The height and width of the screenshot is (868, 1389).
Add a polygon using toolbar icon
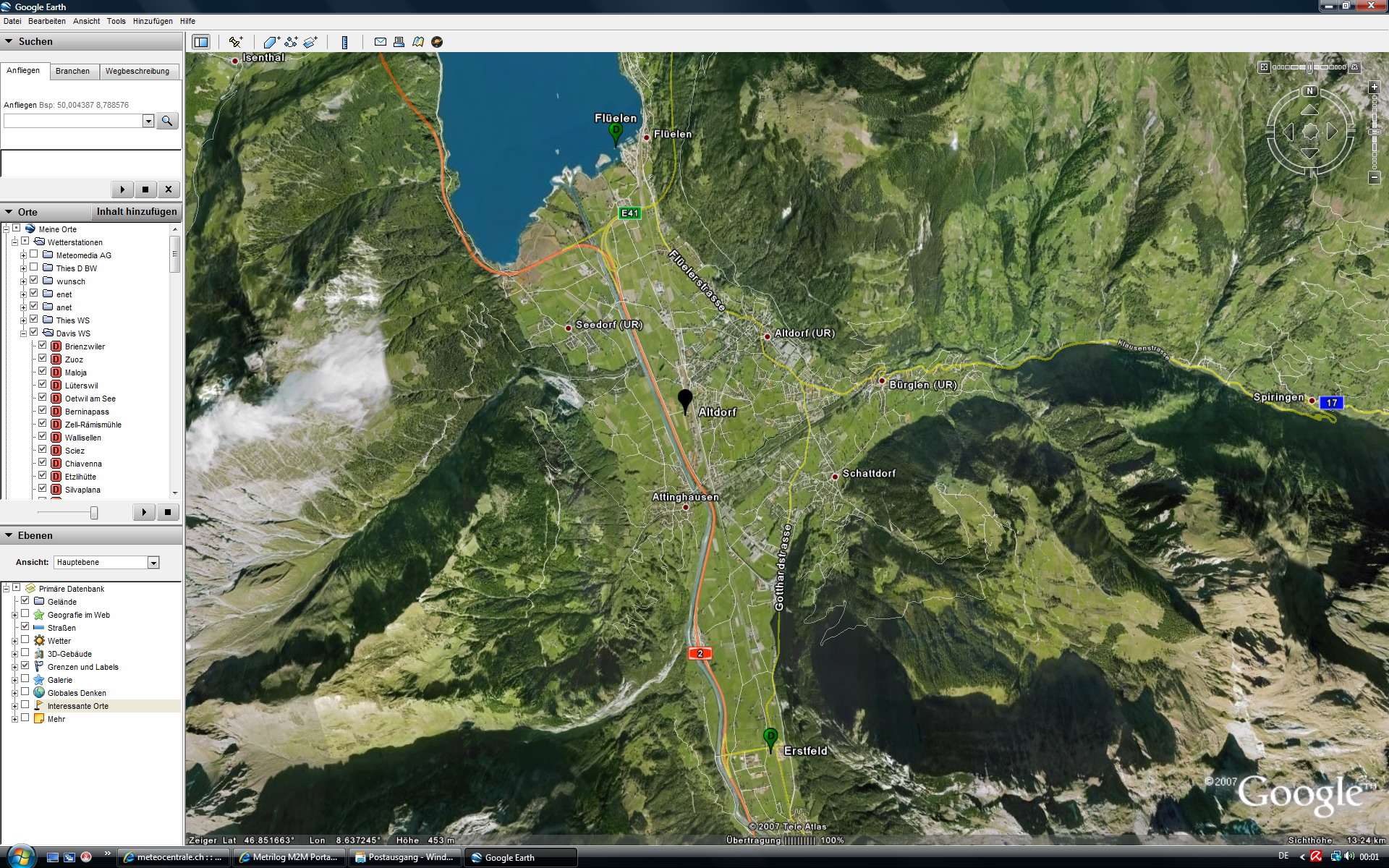coord(271,42)
